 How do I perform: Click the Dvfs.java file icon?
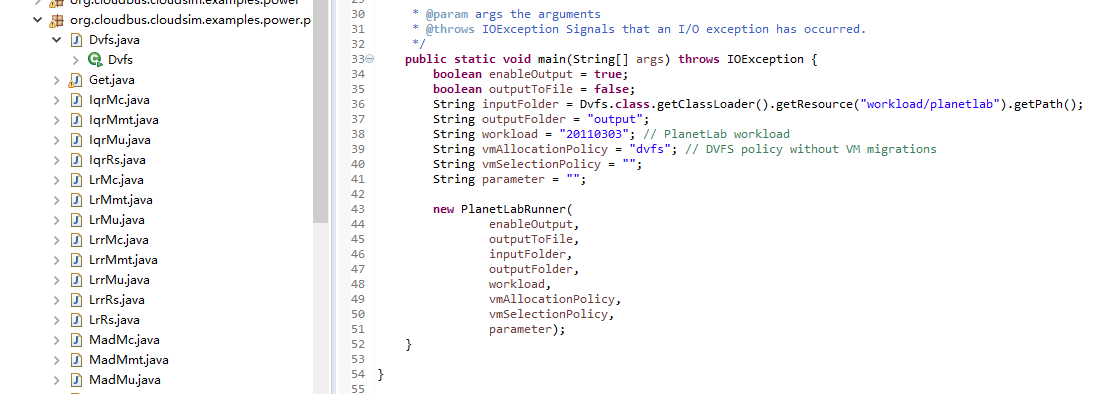click(x=77, y=40)
